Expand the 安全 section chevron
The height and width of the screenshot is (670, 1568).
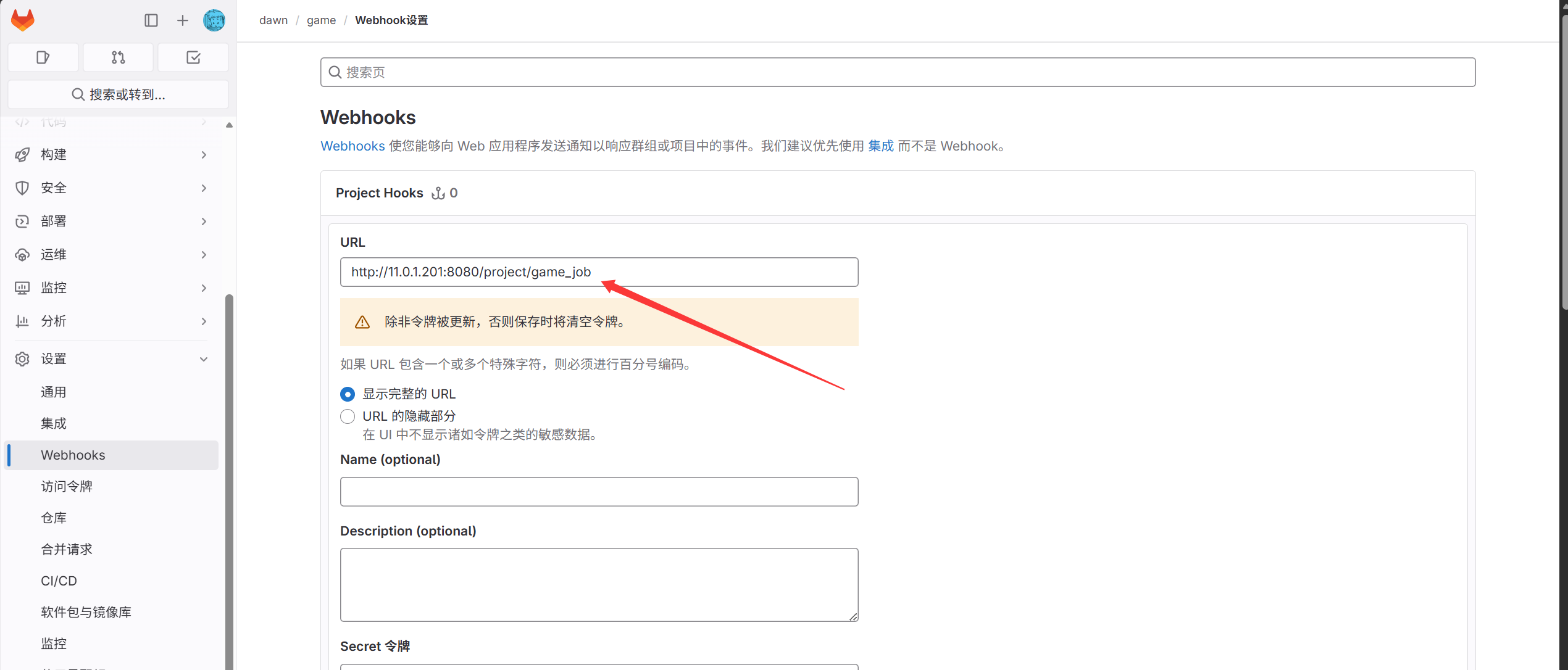[204, 188]
